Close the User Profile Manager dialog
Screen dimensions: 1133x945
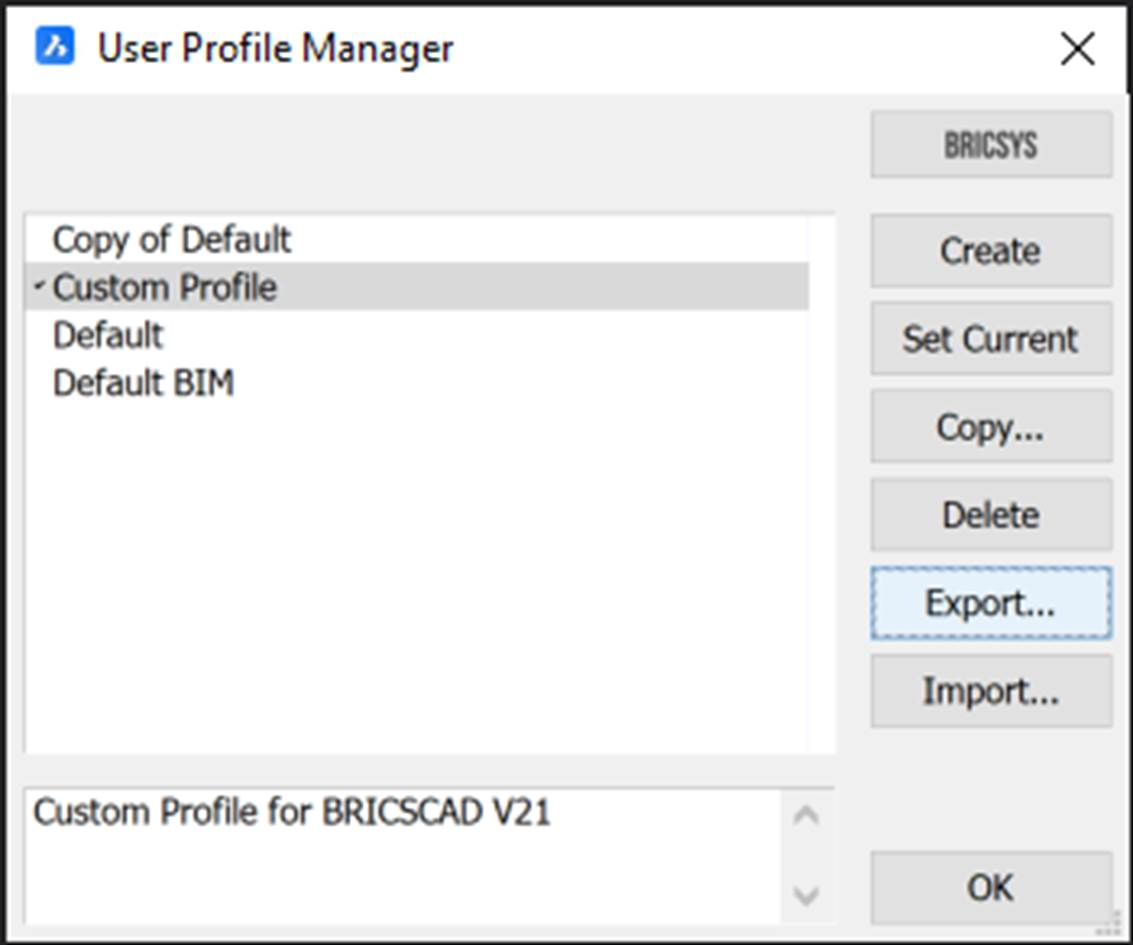1077,48
